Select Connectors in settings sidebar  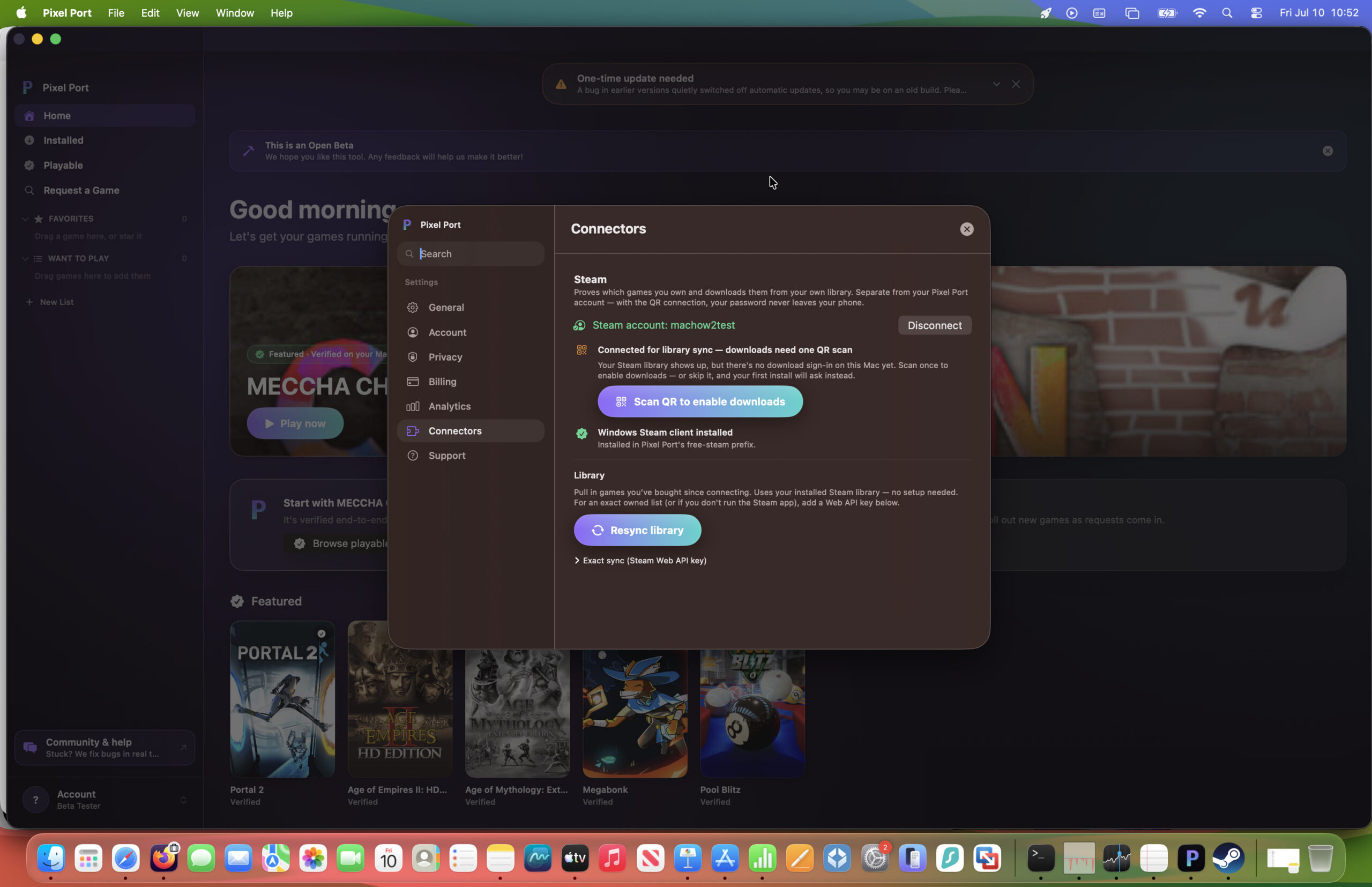[470, 431]
